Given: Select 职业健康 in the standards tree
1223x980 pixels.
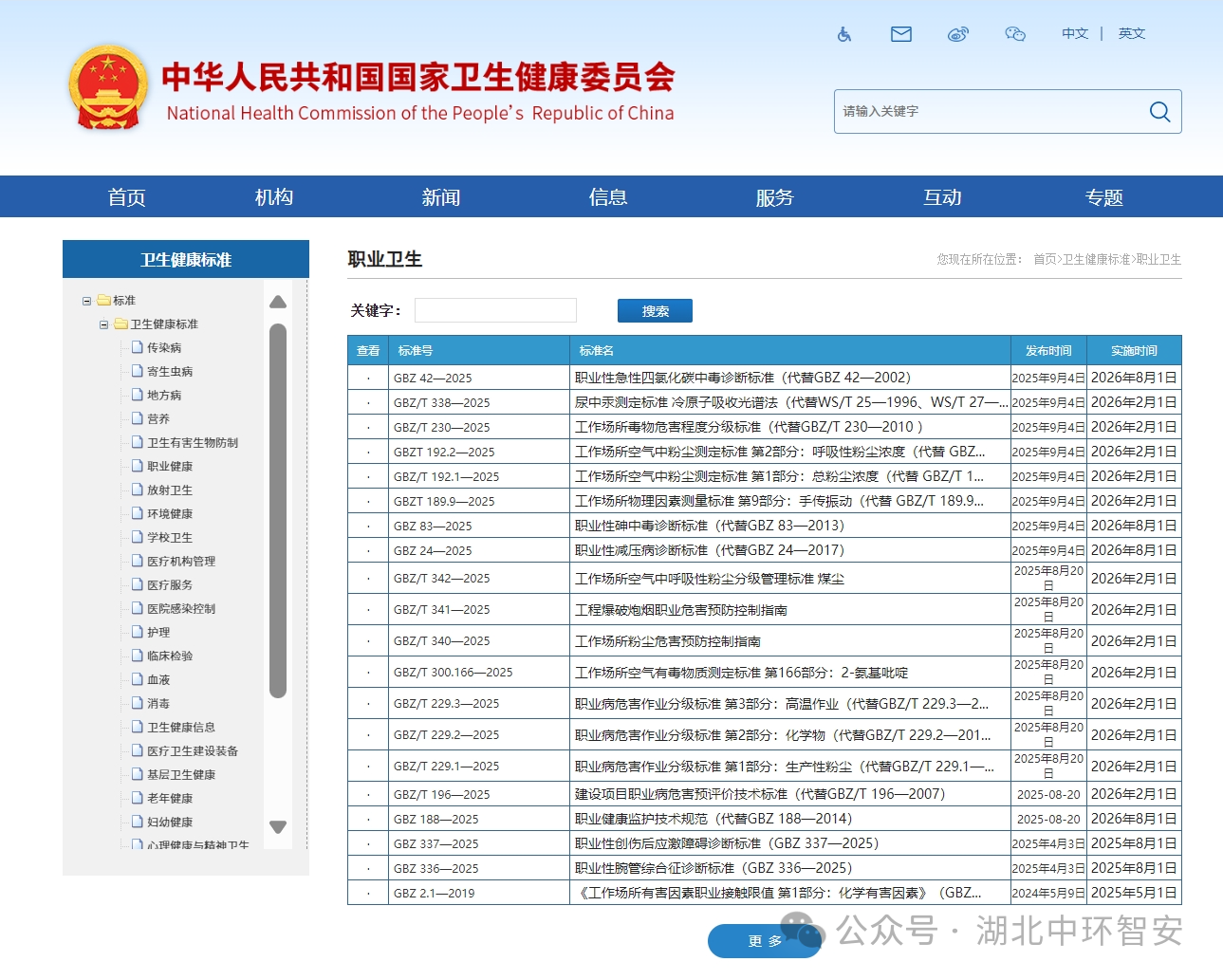Looking at the screenshot, I should [x=170, y=467].
